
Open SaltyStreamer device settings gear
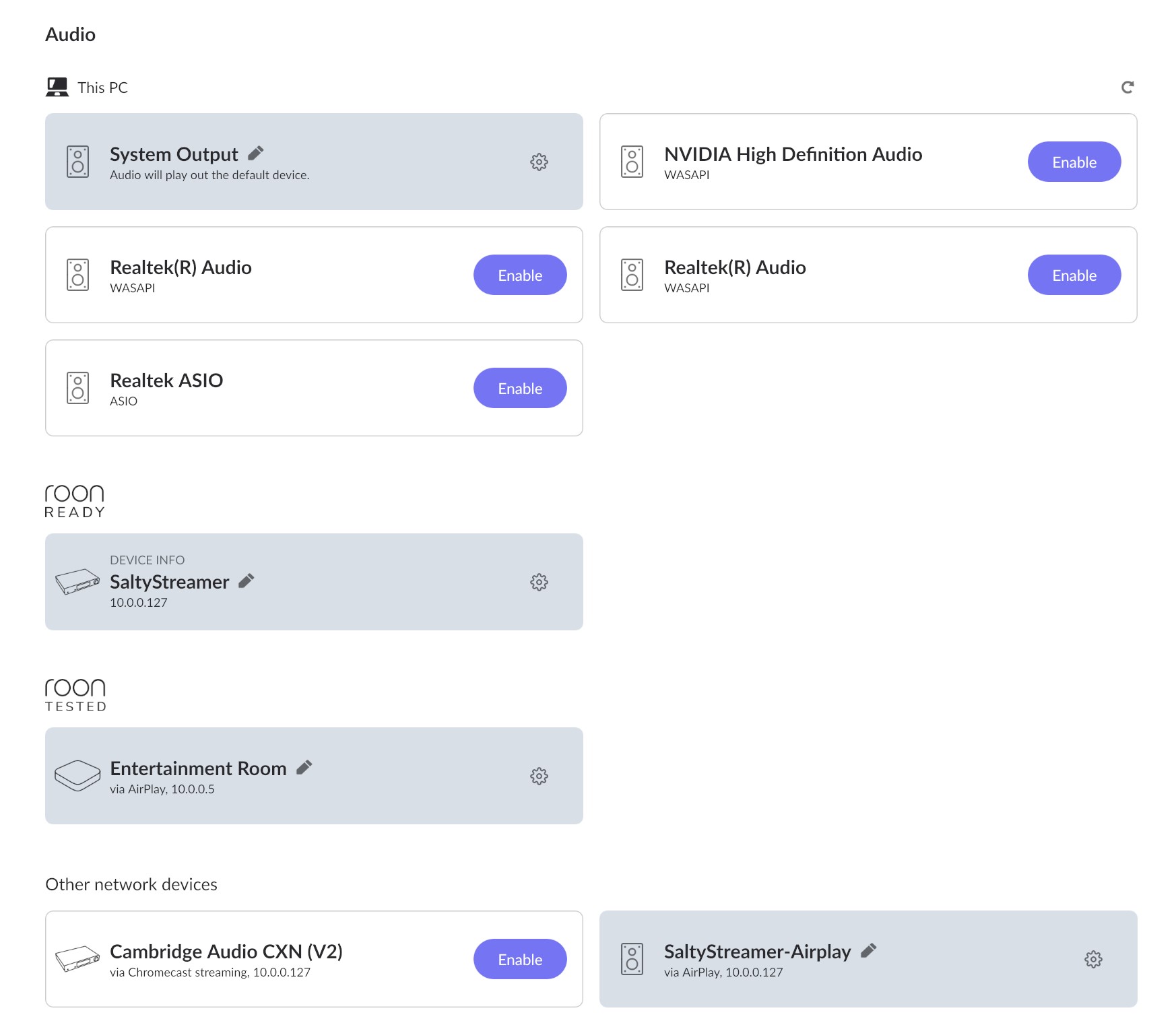point(539,582)
